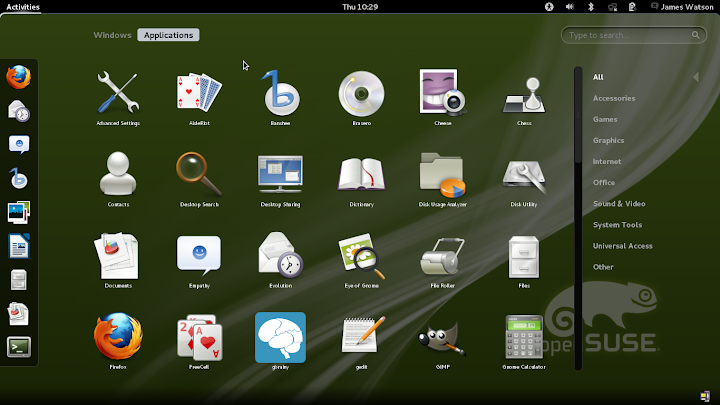
Task: Click the Type to search field
Action: (634, 35)
